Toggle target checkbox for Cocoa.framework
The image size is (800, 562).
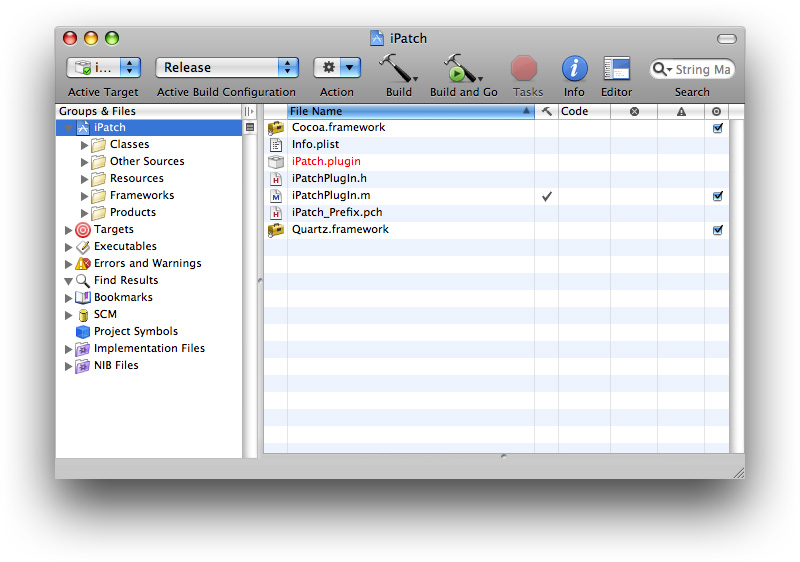(x=717, y=128)
